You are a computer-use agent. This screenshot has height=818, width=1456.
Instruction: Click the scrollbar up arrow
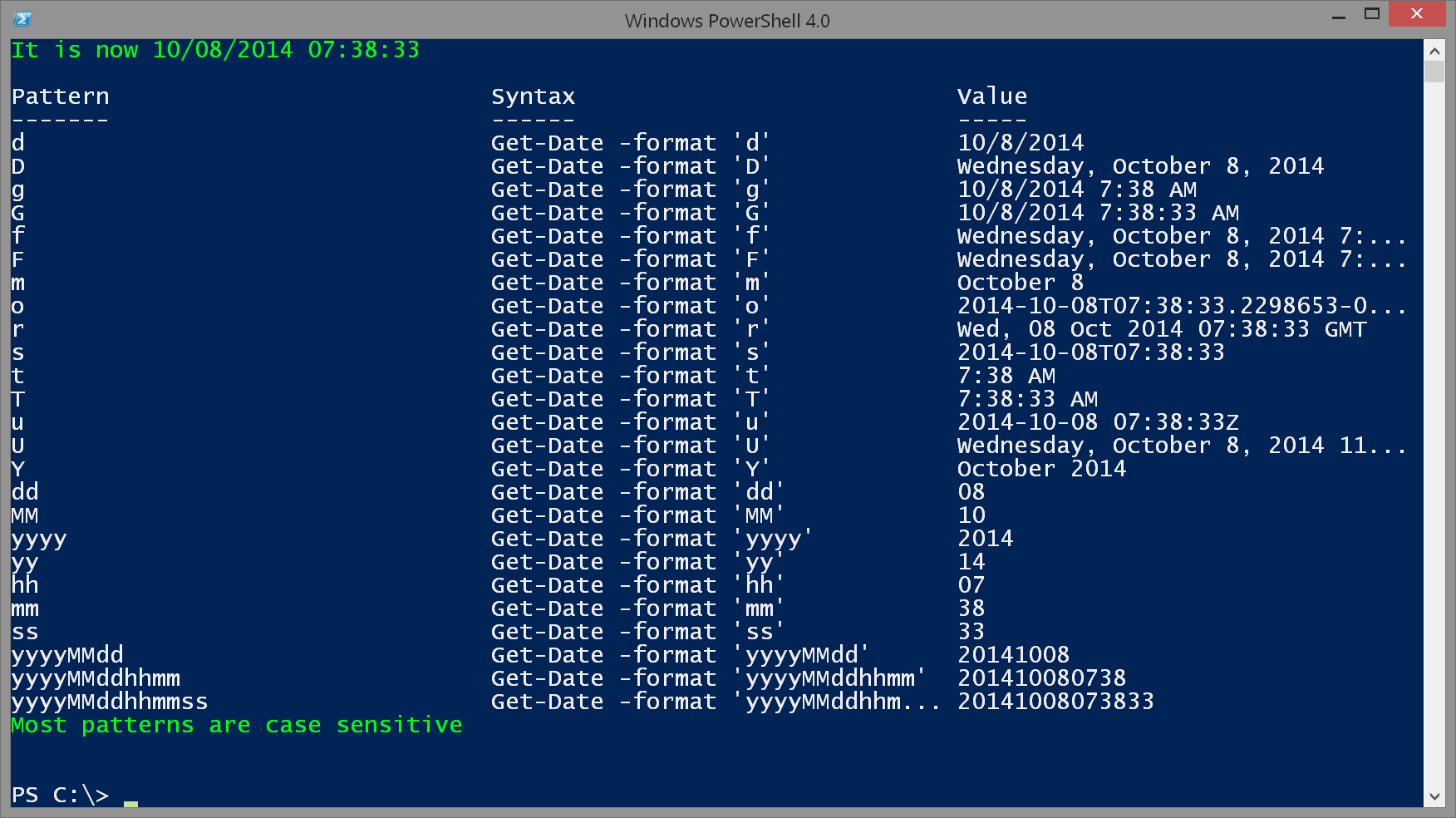1435,50
